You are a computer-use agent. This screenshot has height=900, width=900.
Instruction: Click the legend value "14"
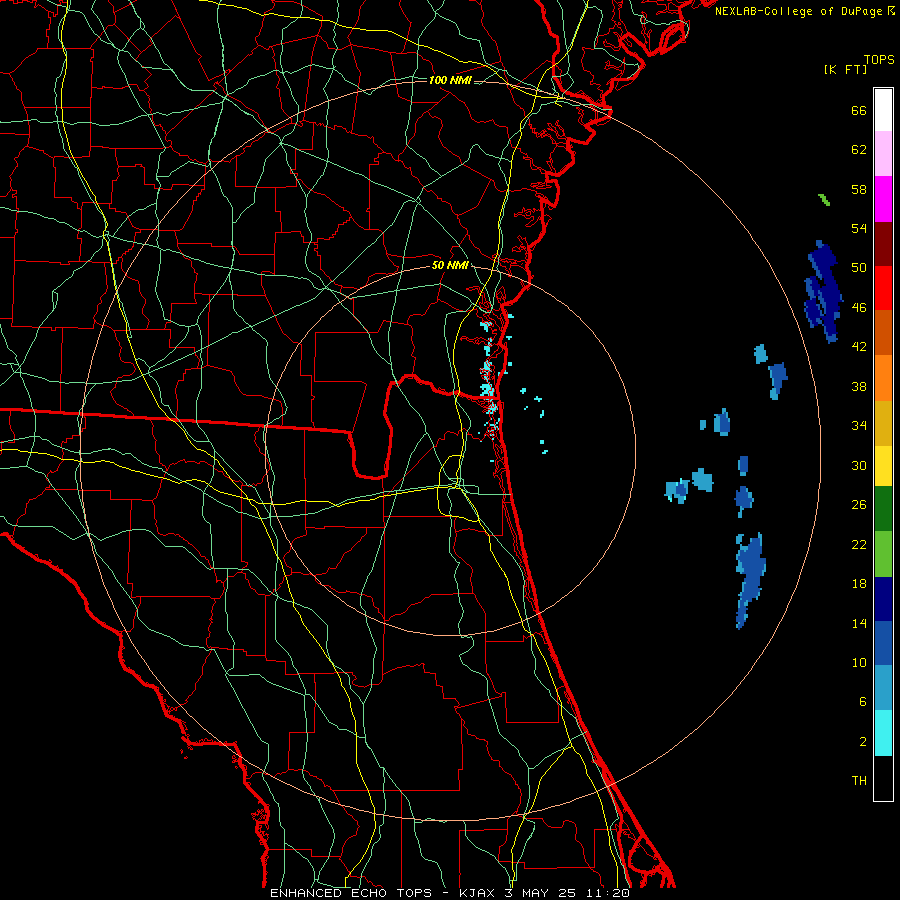pyautogui.click(x=859, y=623)
